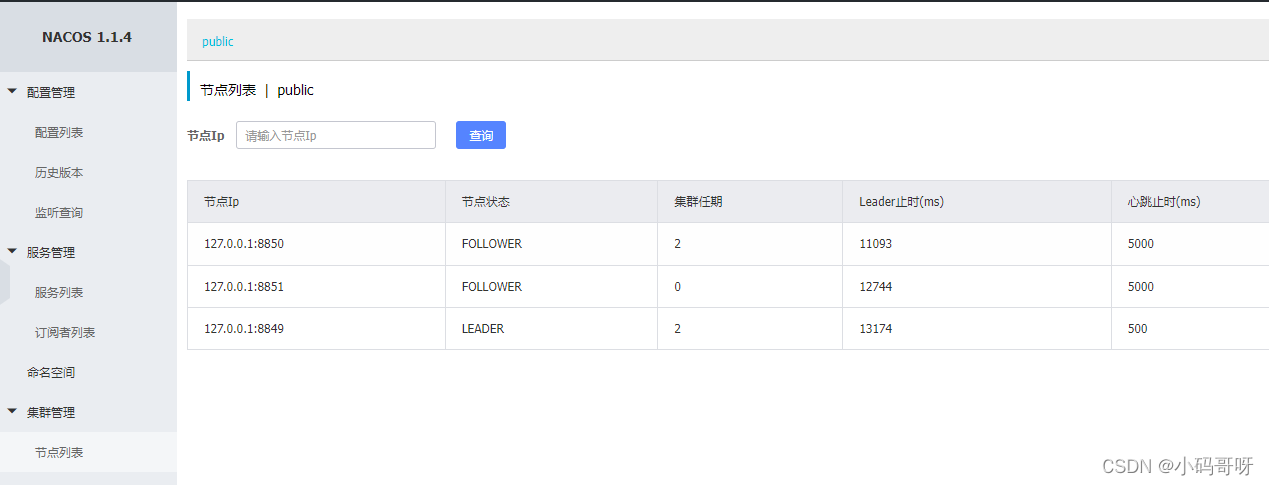This screenshot has height=485, width=1269.
Task: Click Leader timeout value 12744
Action: coord(875,287)
